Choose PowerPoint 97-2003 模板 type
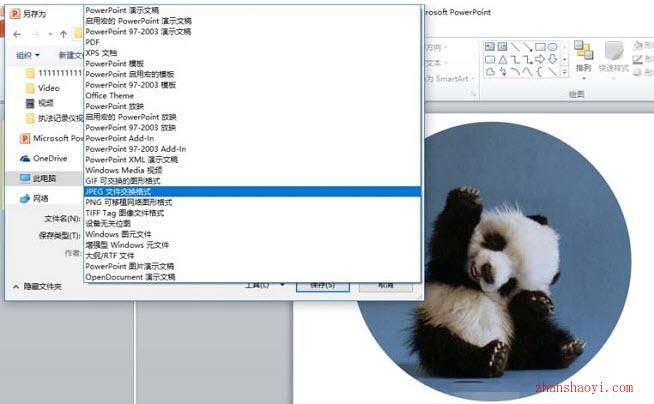This screenshot has height=404, width=654. (x=252, y=85)
